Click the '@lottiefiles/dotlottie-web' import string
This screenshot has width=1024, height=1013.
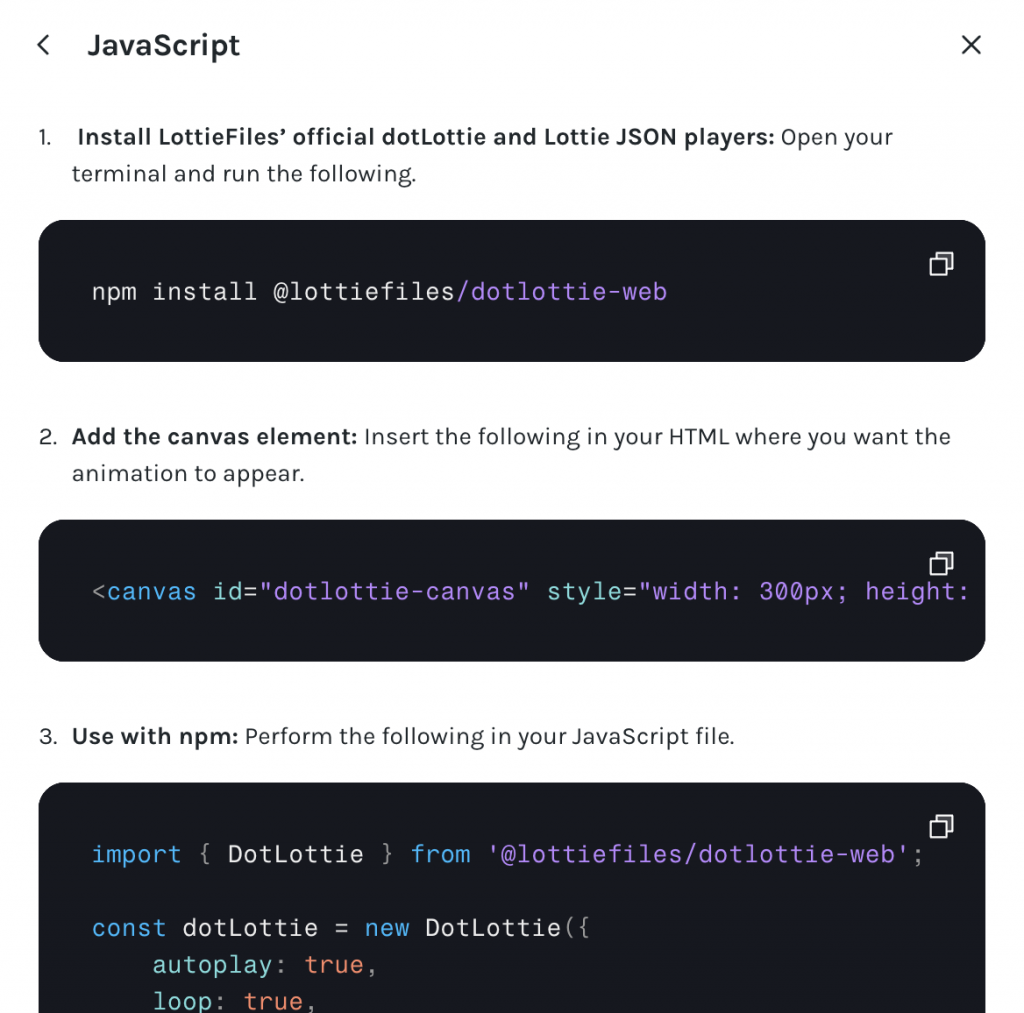(x=697, y=855)
